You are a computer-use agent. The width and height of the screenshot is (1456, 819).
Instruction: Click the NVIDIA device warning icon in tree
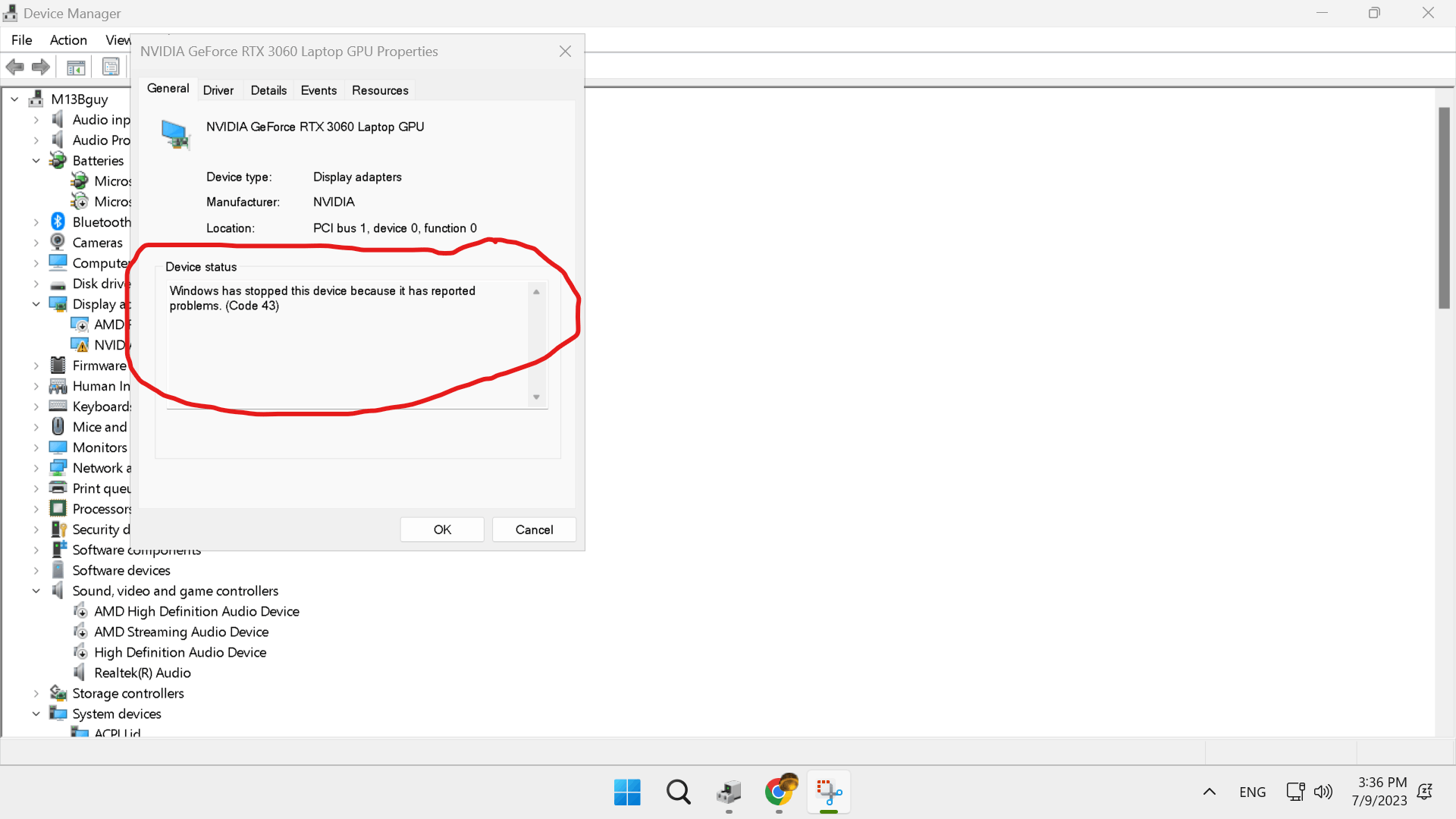click(x=80, y=345)
